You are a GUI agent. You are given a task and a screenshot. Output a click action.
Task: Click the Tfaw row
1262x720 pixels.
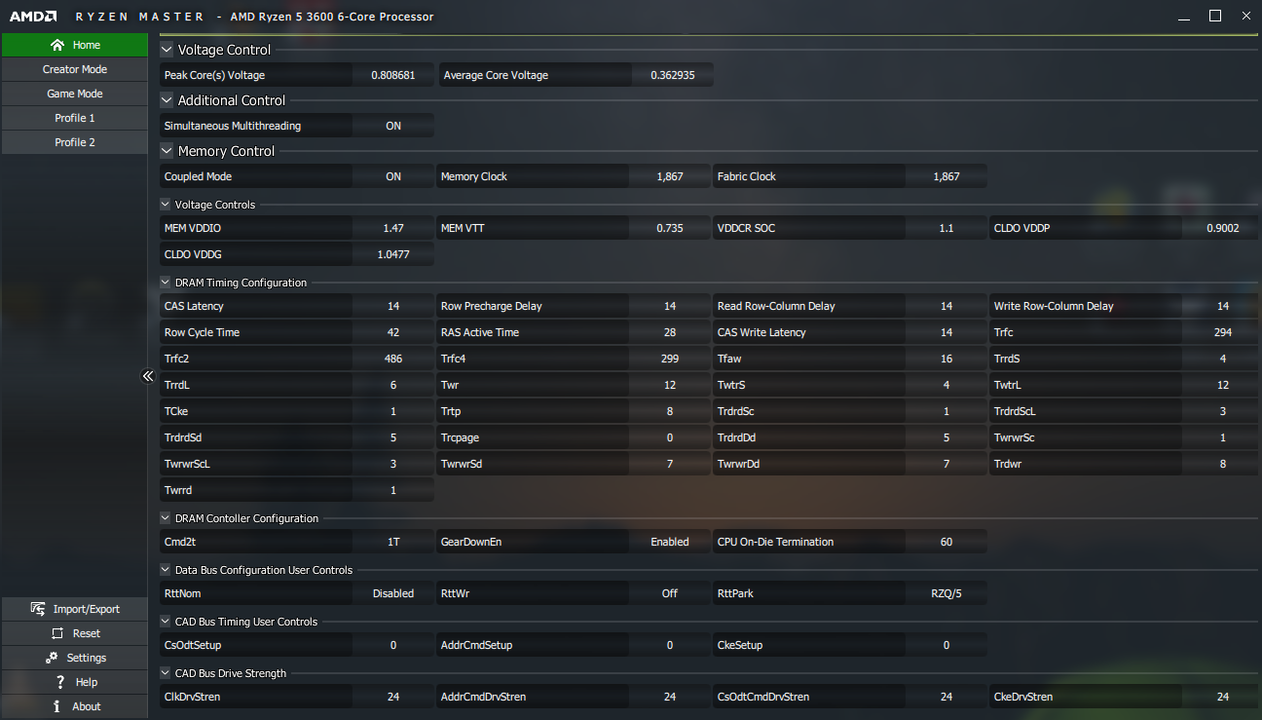point(850,358)
